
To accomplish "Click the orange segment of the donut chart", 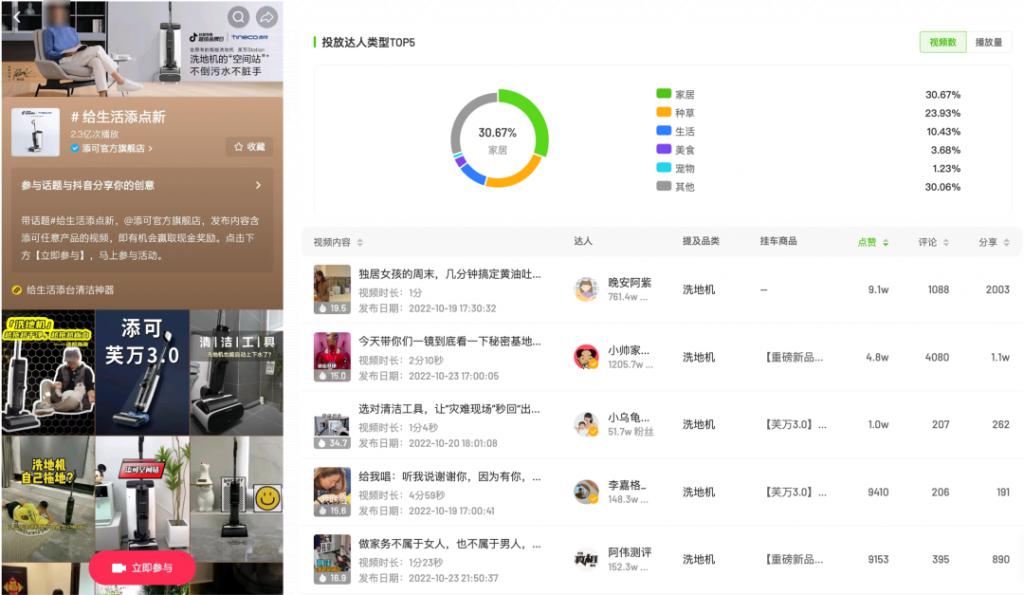I will (516, 174).
